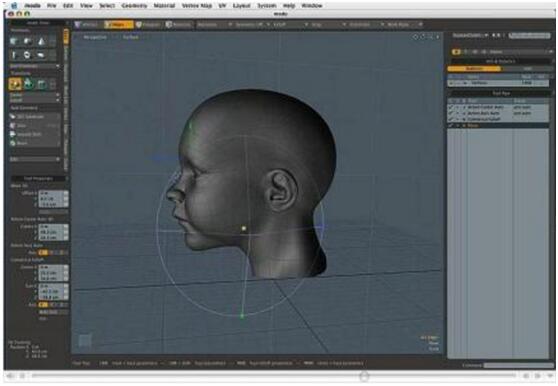The width and height of the screenshot is (558, 386).
Task: Click the last viewport control icon top-right
Action: point(438,37)
